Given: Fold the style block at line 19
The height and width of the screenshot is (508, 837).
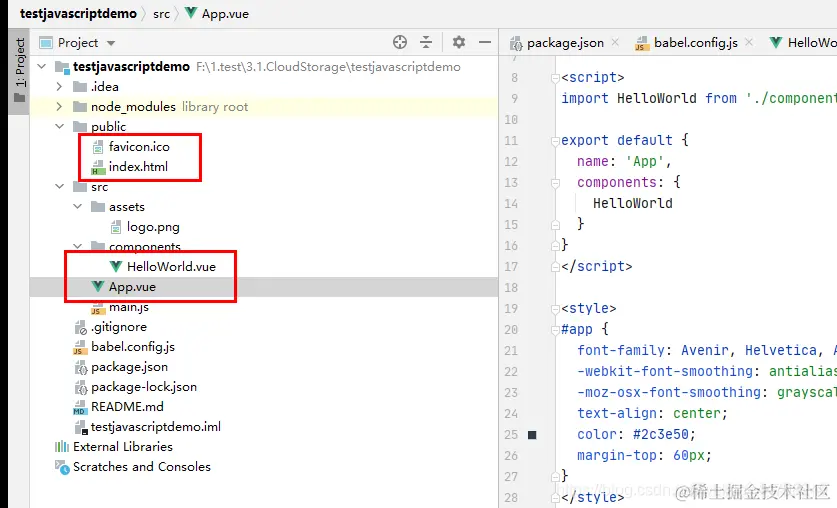Looking at the screenshot, I should coord(555,309).
